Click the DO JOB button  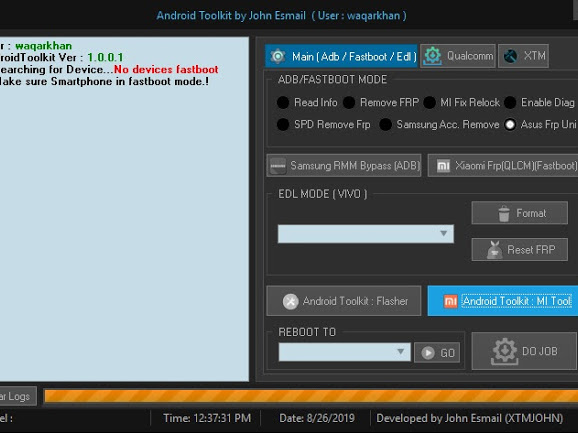[525, 351]
